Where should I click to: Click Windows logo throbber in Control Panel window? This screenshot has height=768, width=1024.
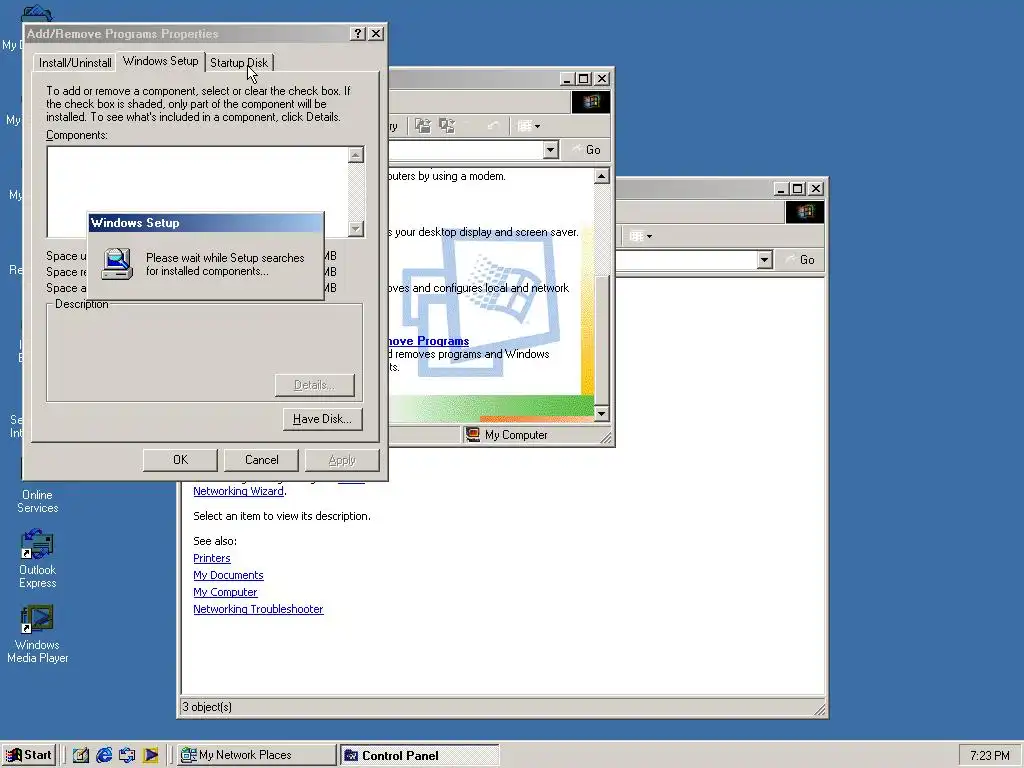tap(591, 102)
